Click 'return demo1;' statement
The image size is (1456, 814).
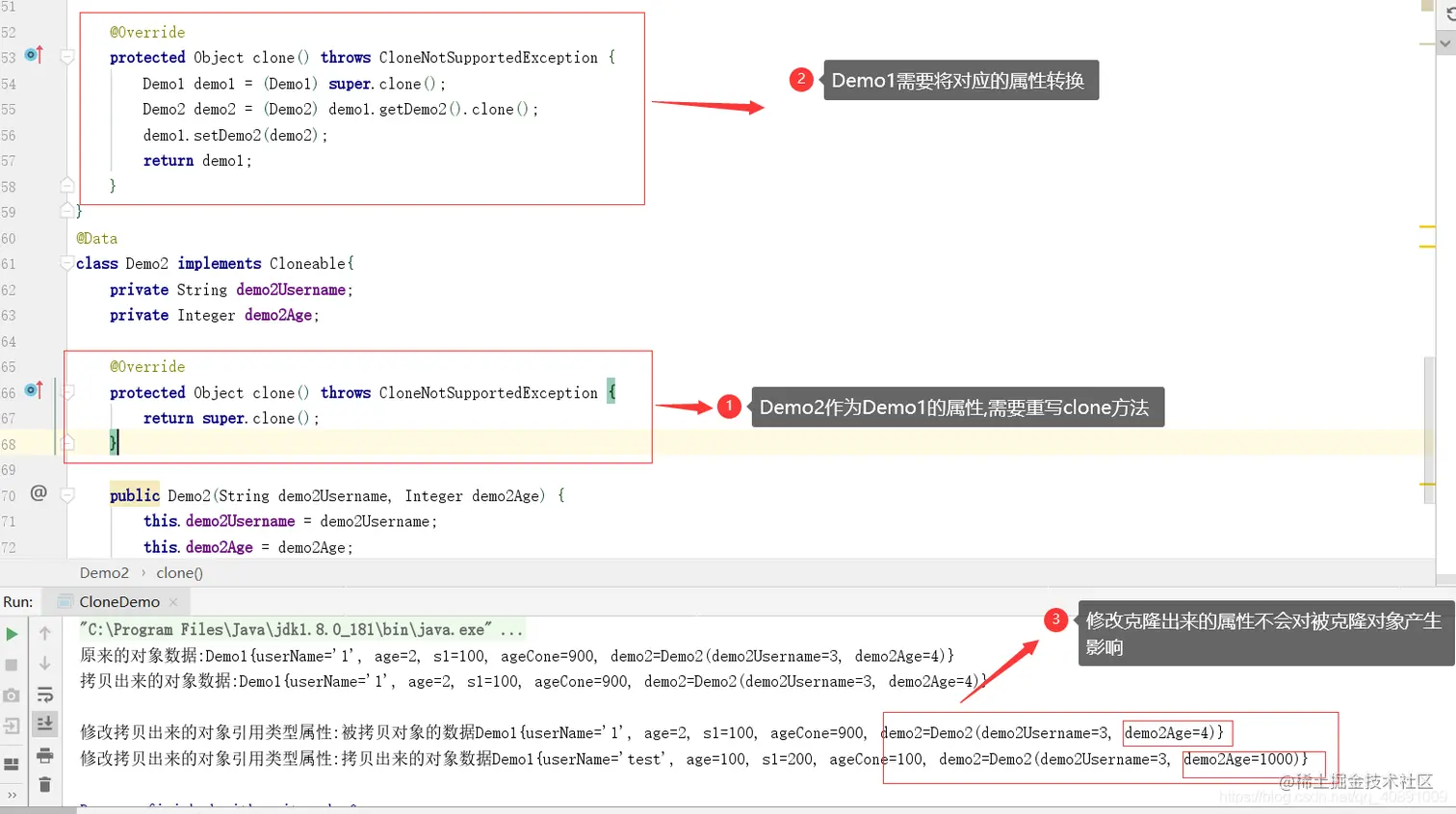(197, 161)
